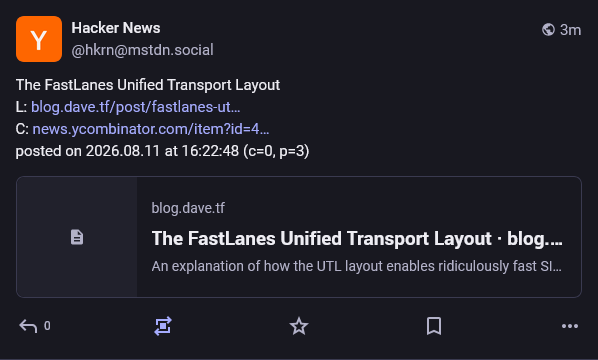Open the orange Y Hacker News avatar
Screen dimensions: 598x360
pos(39,39)
